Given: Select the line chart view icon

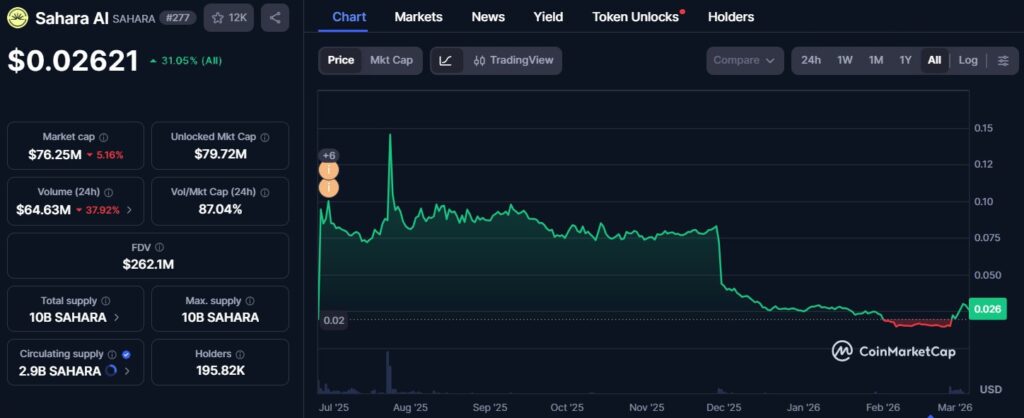Looking at the screenshot, I should coord(446,60).
